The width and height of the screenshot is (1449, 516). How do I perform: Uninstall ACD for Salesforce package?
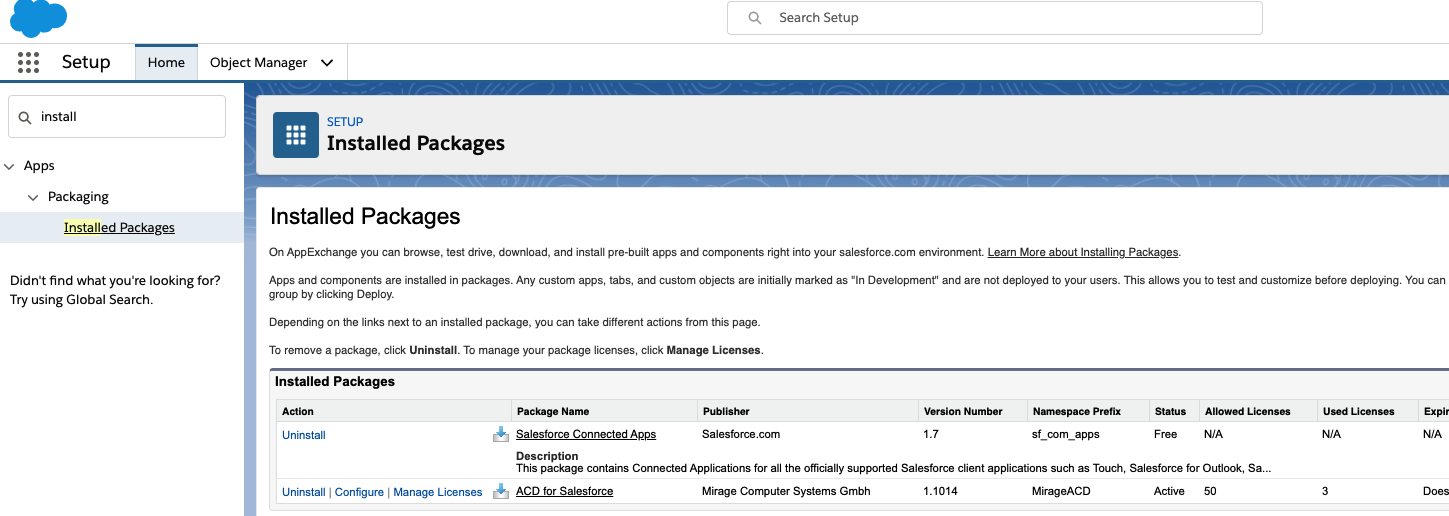click(304, 492)
